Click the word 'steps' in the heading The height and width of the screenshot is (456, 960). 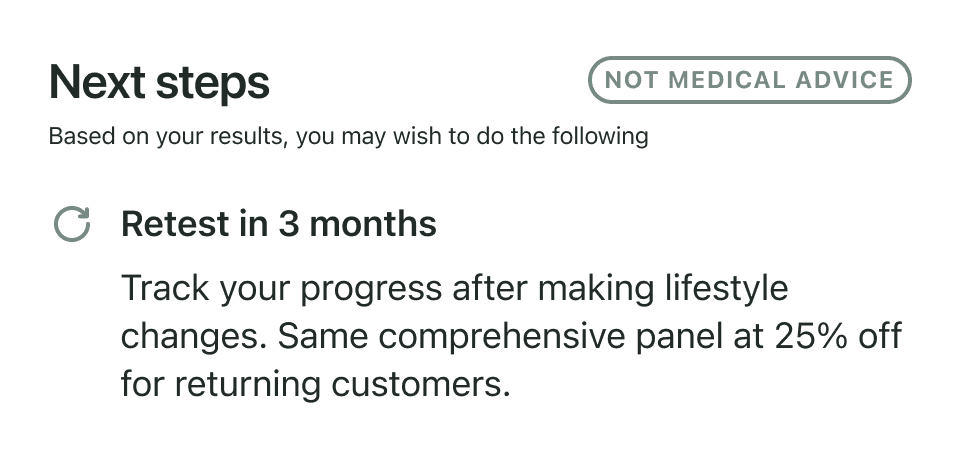[216, 83]
